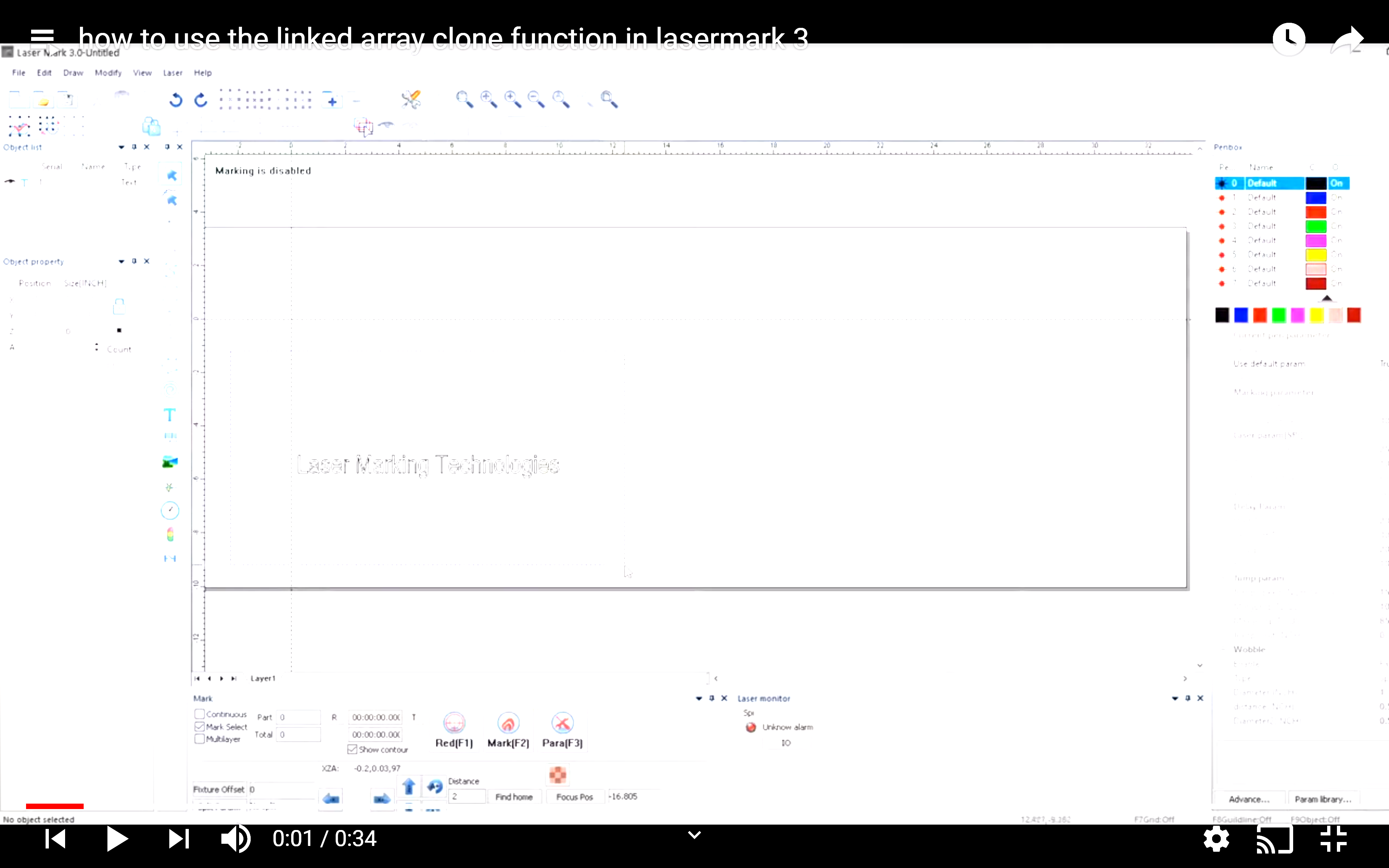Enable the Continuous checkbox

pyautogui.click(x=200, y=714)
